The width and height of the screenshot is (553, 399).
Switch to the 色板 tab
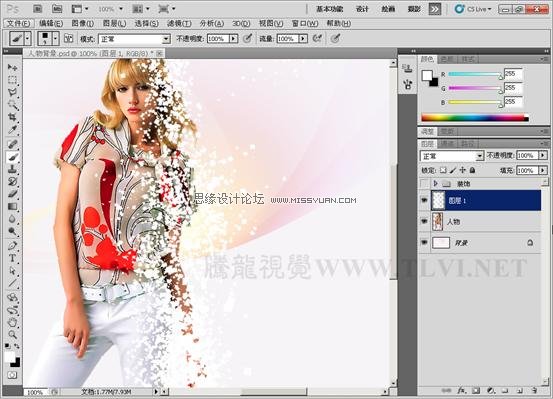447,59
